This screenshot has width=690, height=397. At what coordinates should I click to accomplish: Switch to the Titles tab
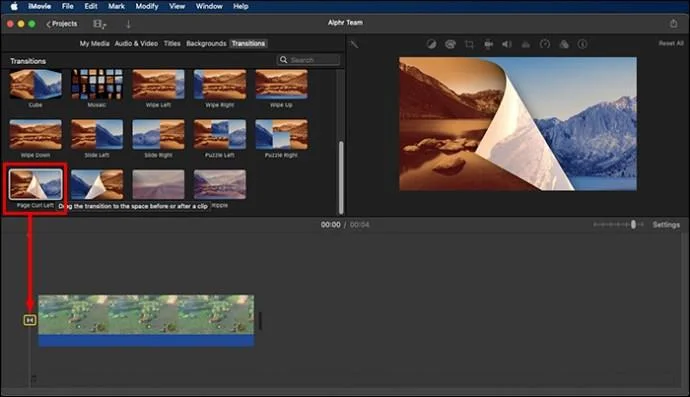point(172,43)
